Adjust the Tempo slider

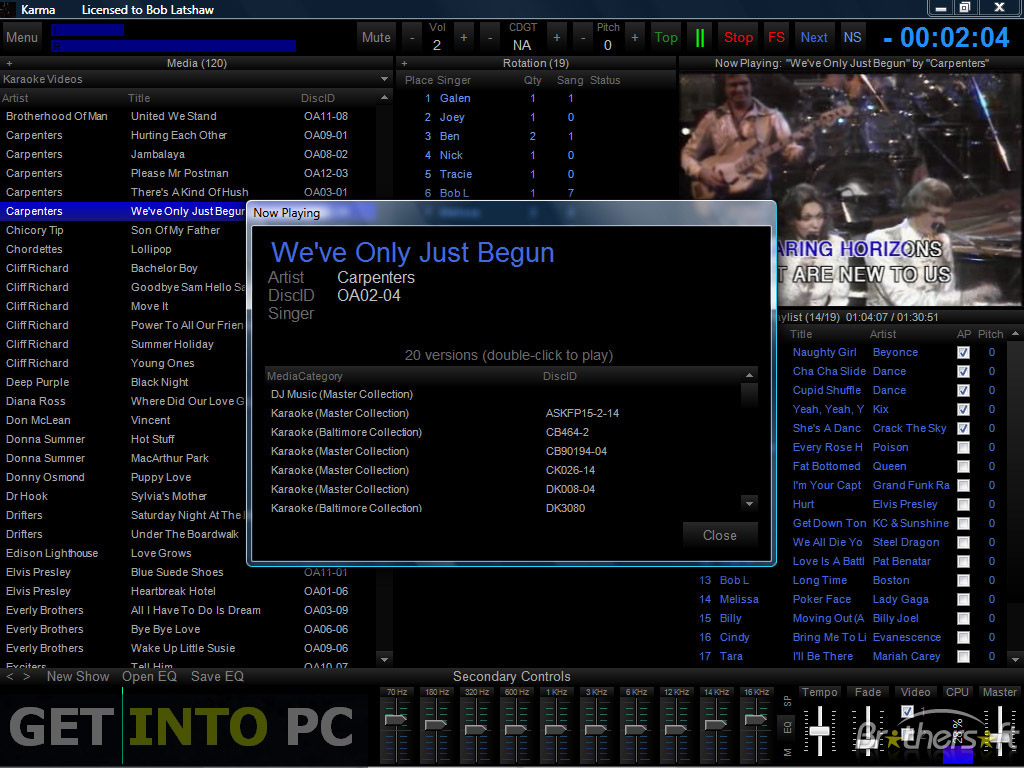(x=820, y=730)
